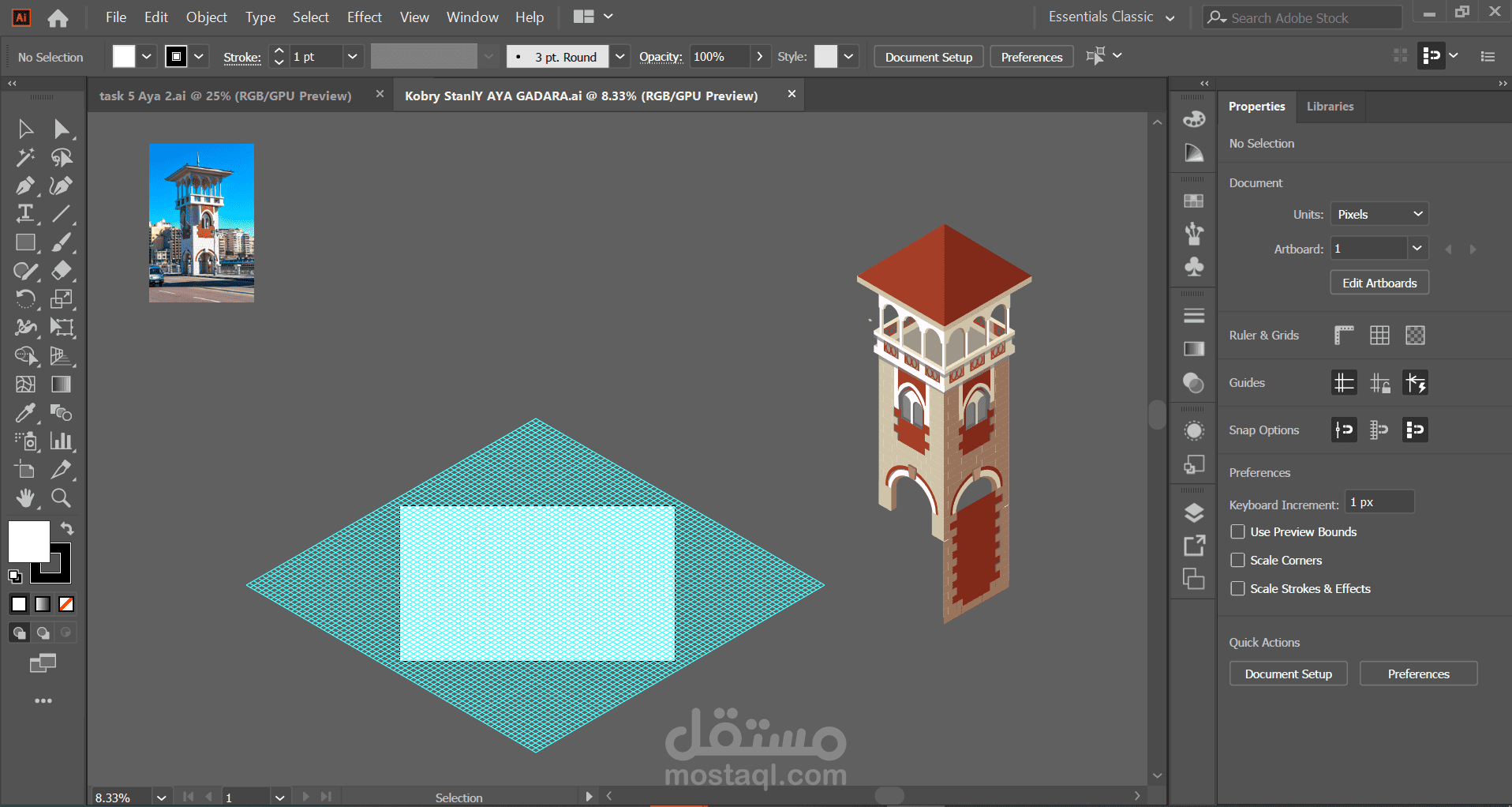1512x807 pixels.
Task: Enable Use Preview Bounds checkbox
Action: point(1237,532)
